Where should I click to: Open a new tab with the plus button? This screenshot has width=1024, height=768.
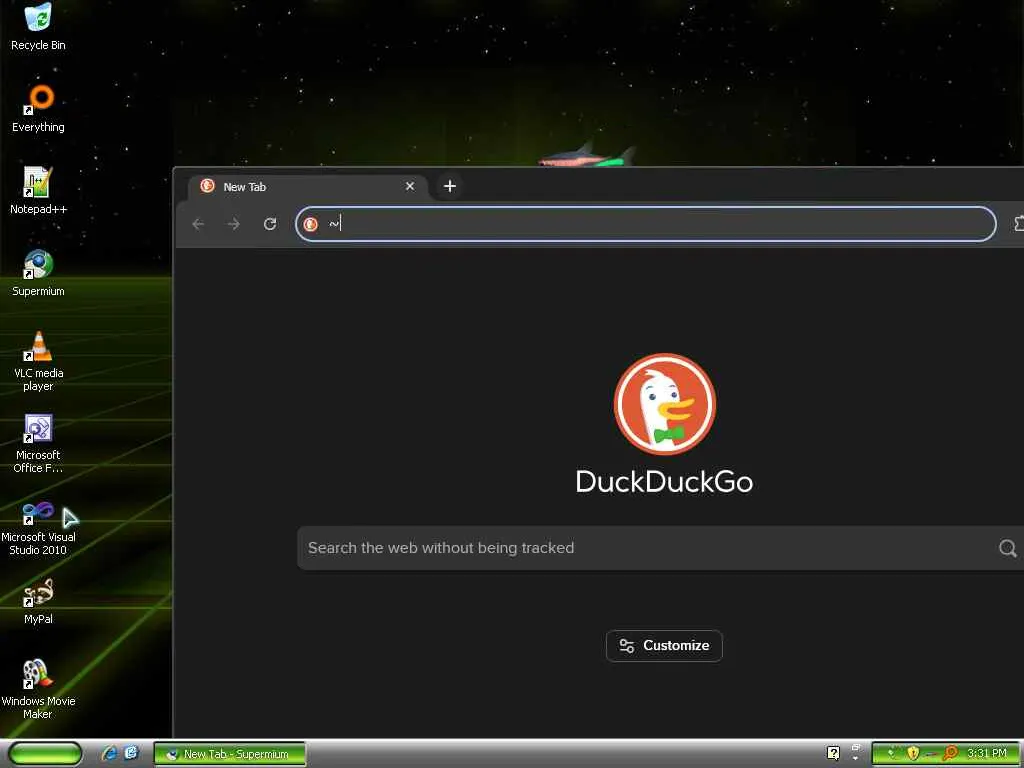point(449,186)
